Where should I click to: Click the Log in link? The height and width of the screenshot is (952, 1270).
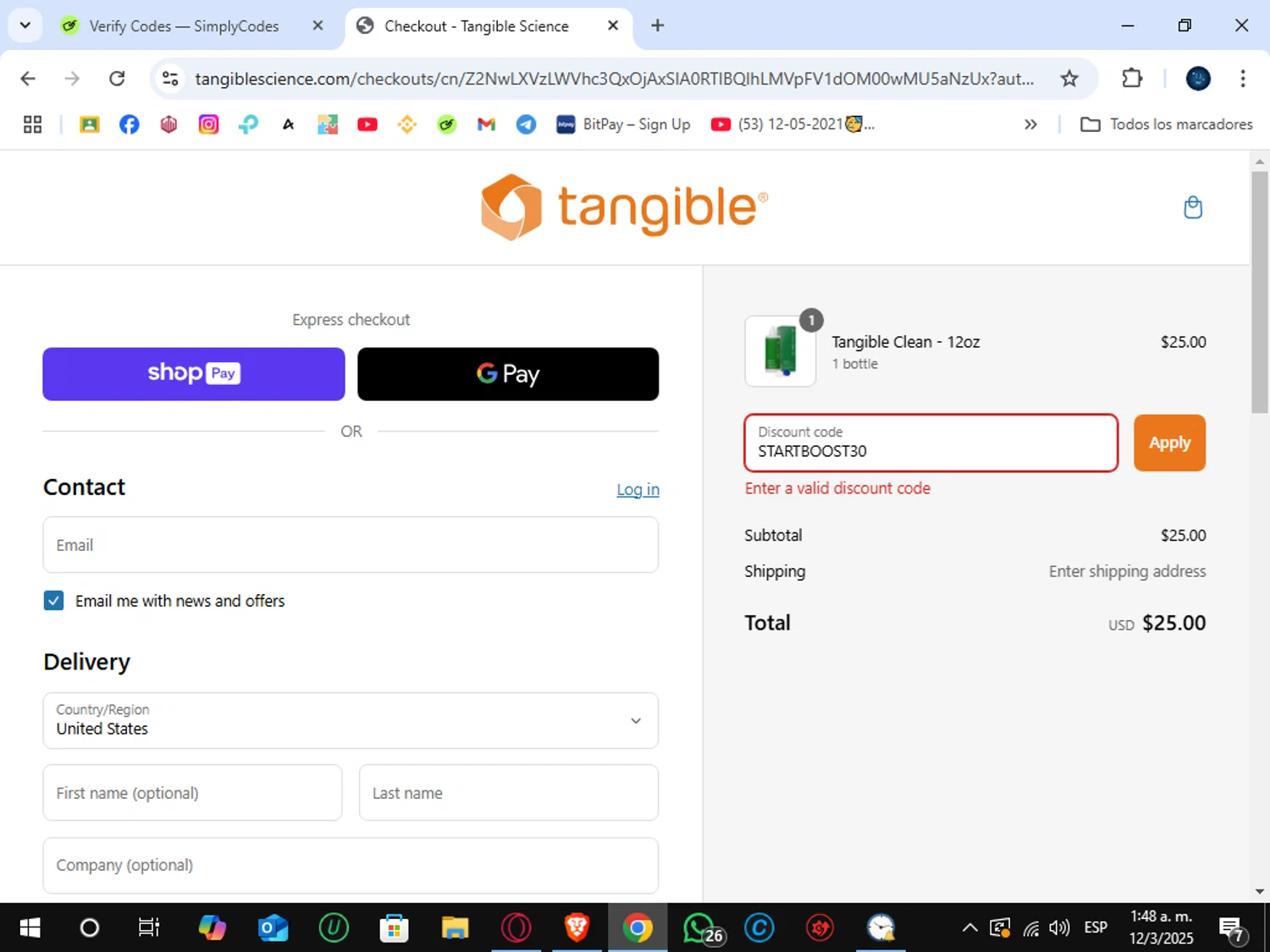pyautogui.click(x=638, y=489)
